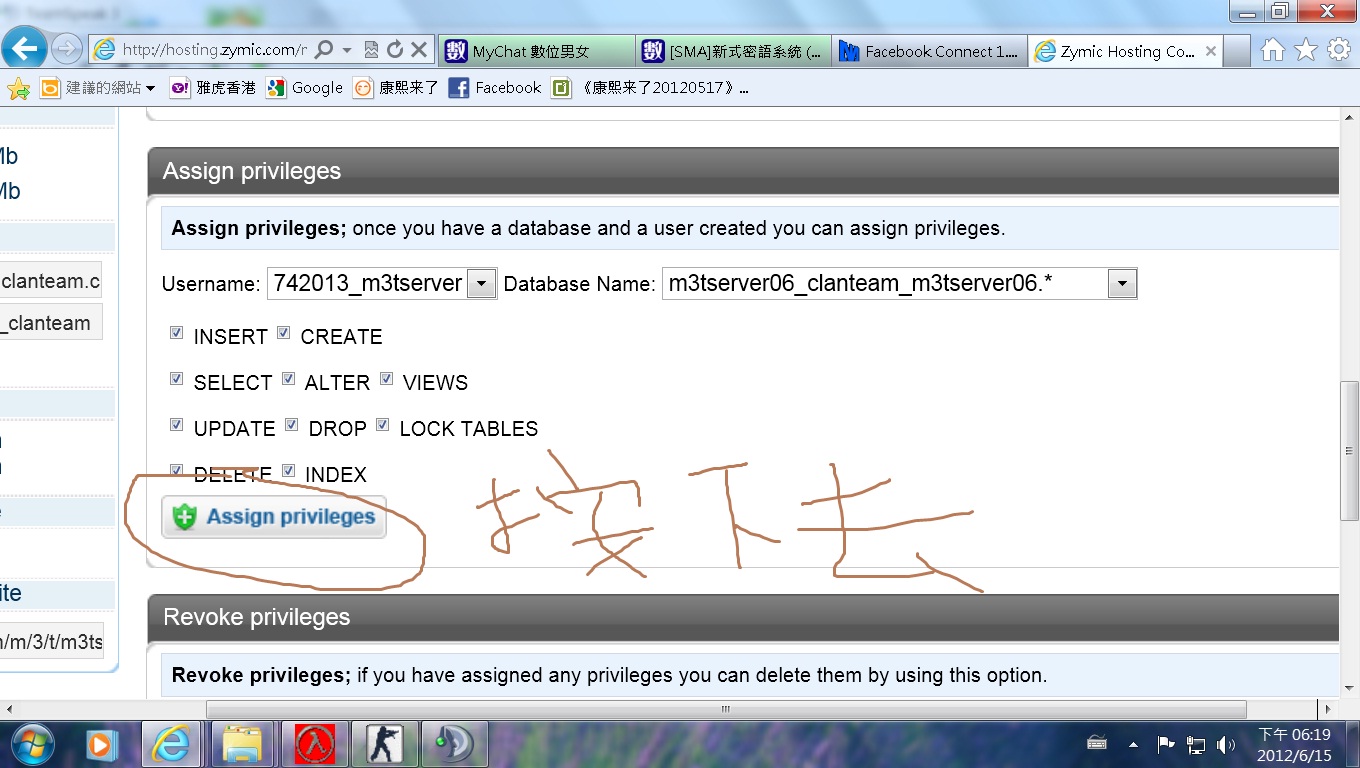Screen dimensions: 1360x768
Task: Open the browser Tools gear icon
Action: (x=1339, y=50)
